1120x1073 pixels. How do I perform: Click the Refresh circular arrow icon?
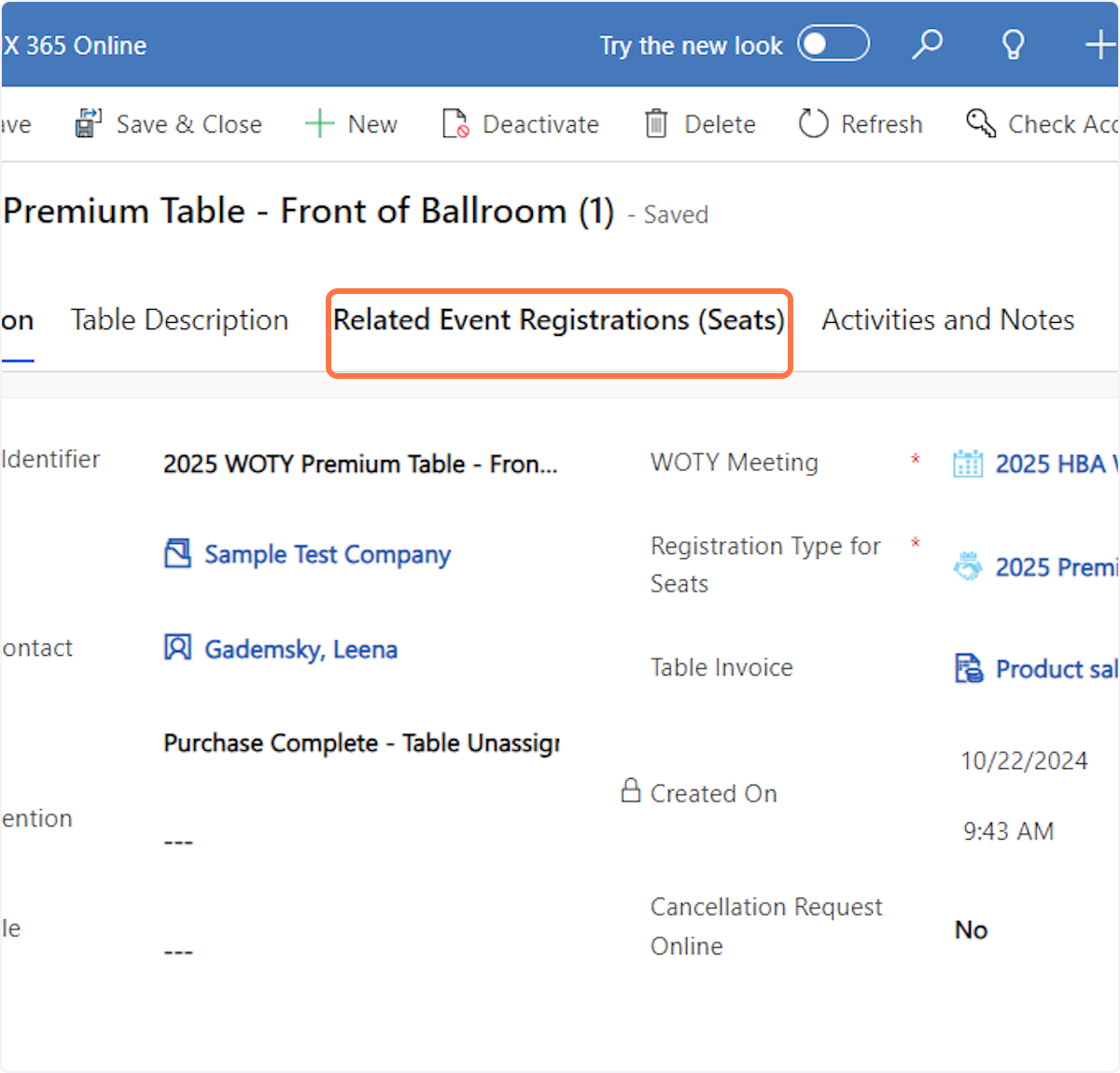(x=813, y=124)
